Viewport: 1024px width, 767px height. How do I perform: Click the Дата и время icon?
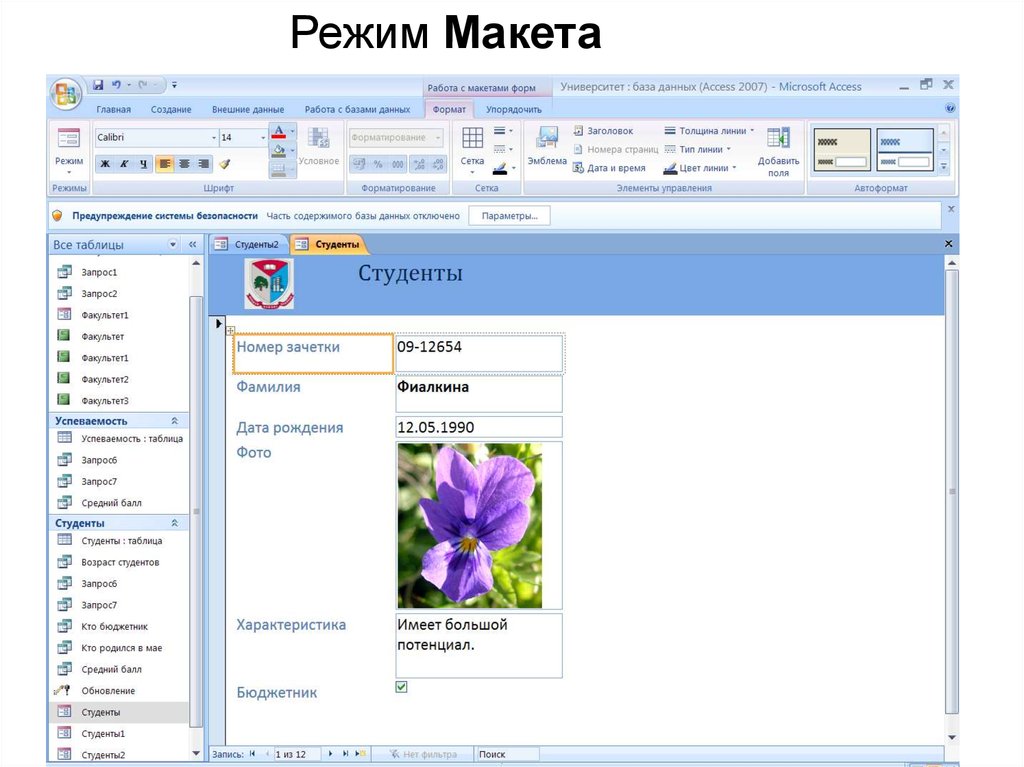point(579,168)
